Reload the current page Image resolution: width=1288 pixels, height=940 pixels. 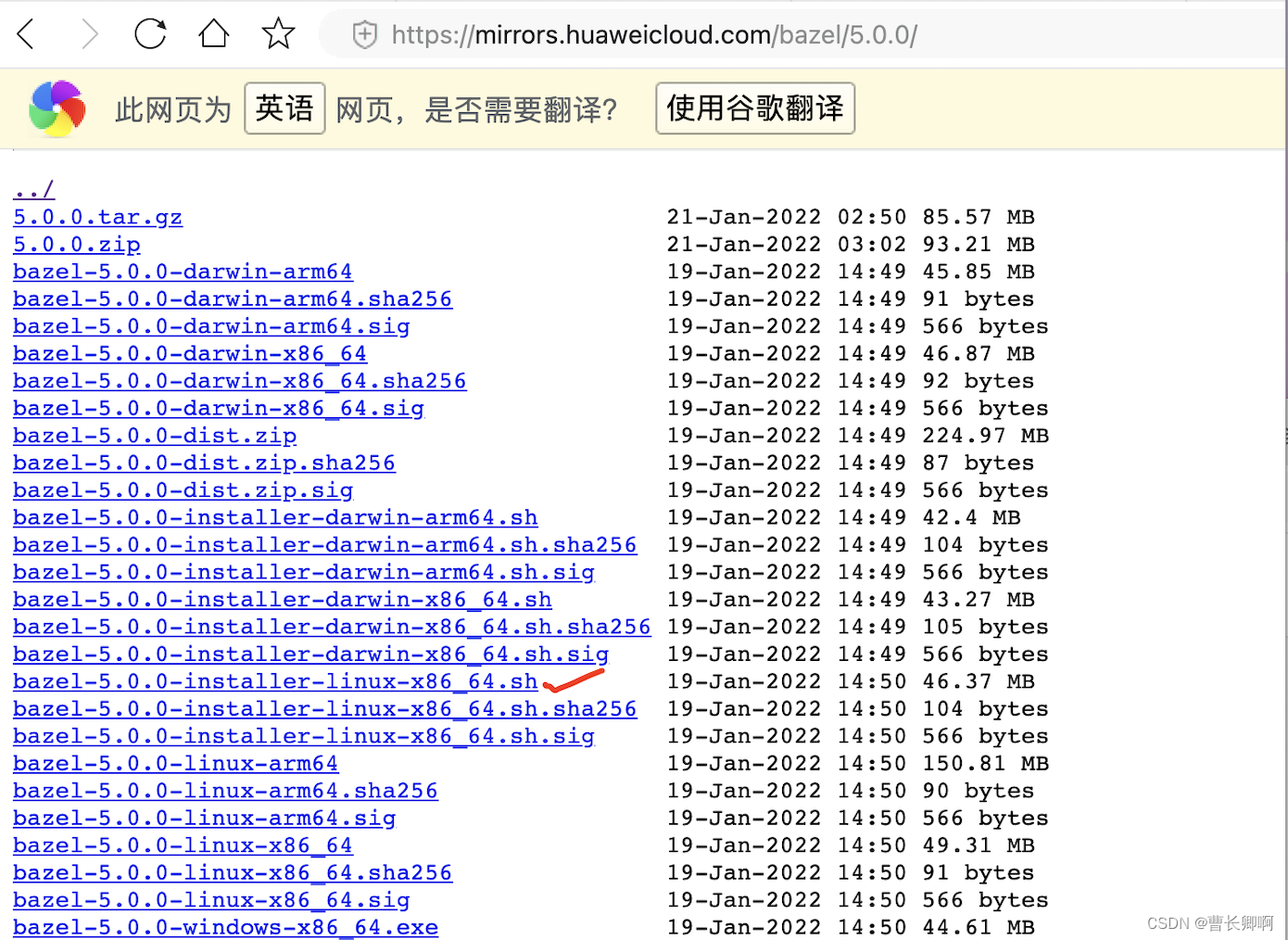150,33
